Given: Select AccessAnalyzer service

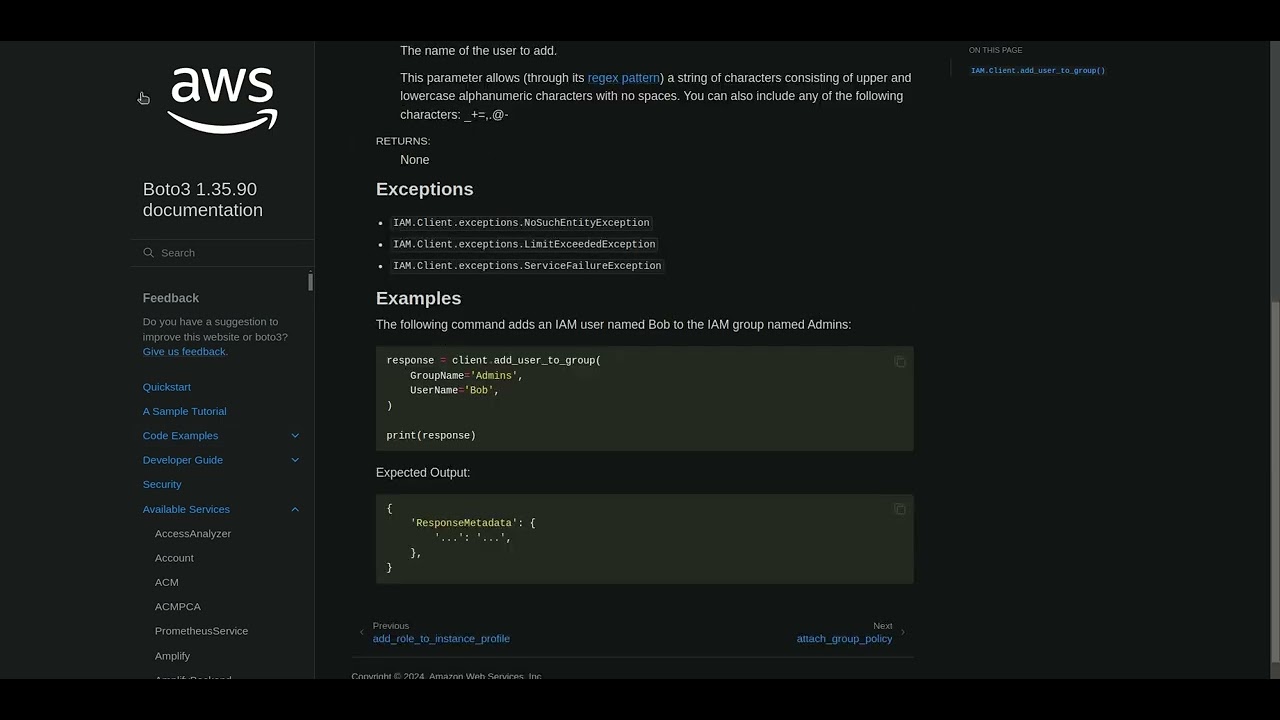Looking at the screenshot, I should point(193,534).
